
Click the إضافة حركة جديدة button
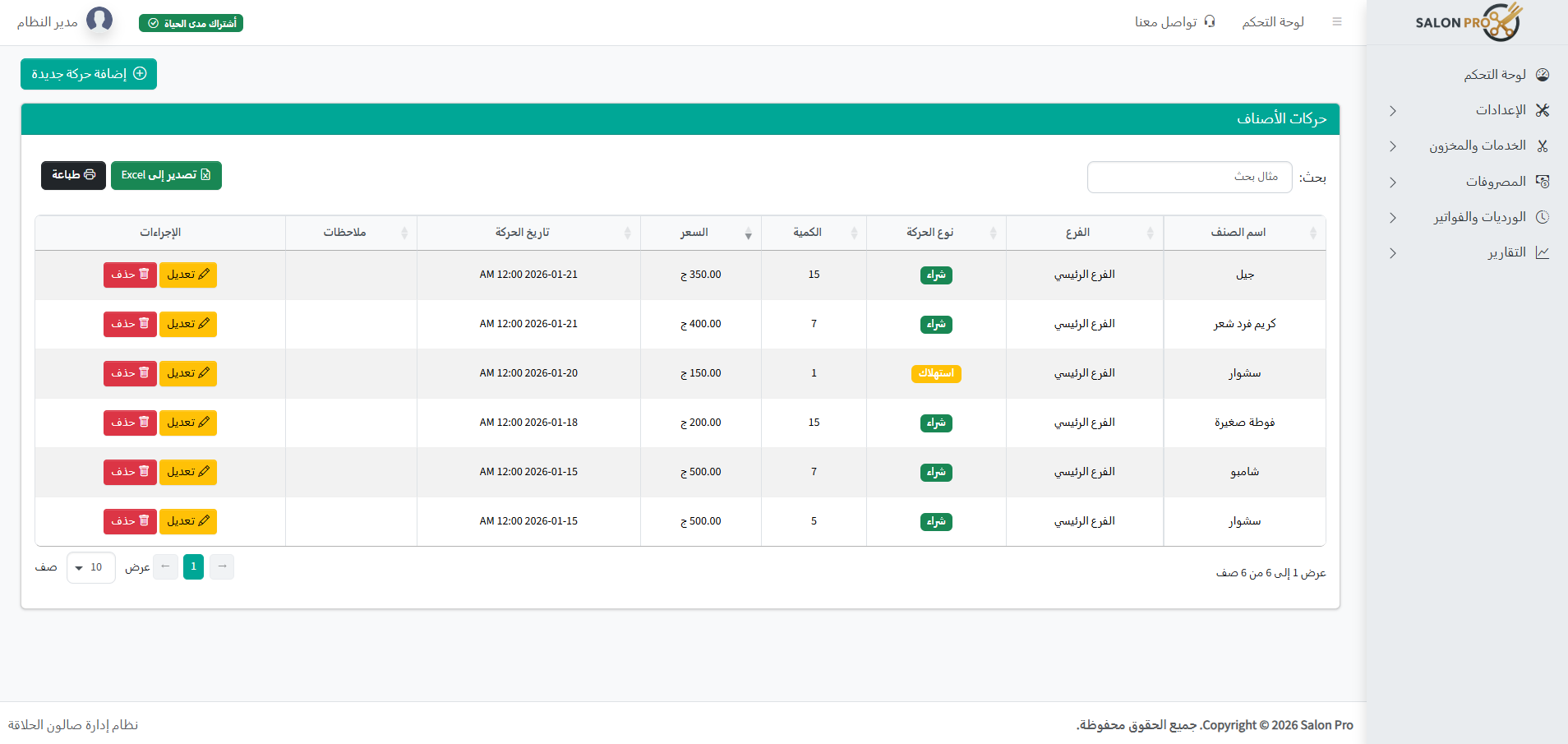88,73
